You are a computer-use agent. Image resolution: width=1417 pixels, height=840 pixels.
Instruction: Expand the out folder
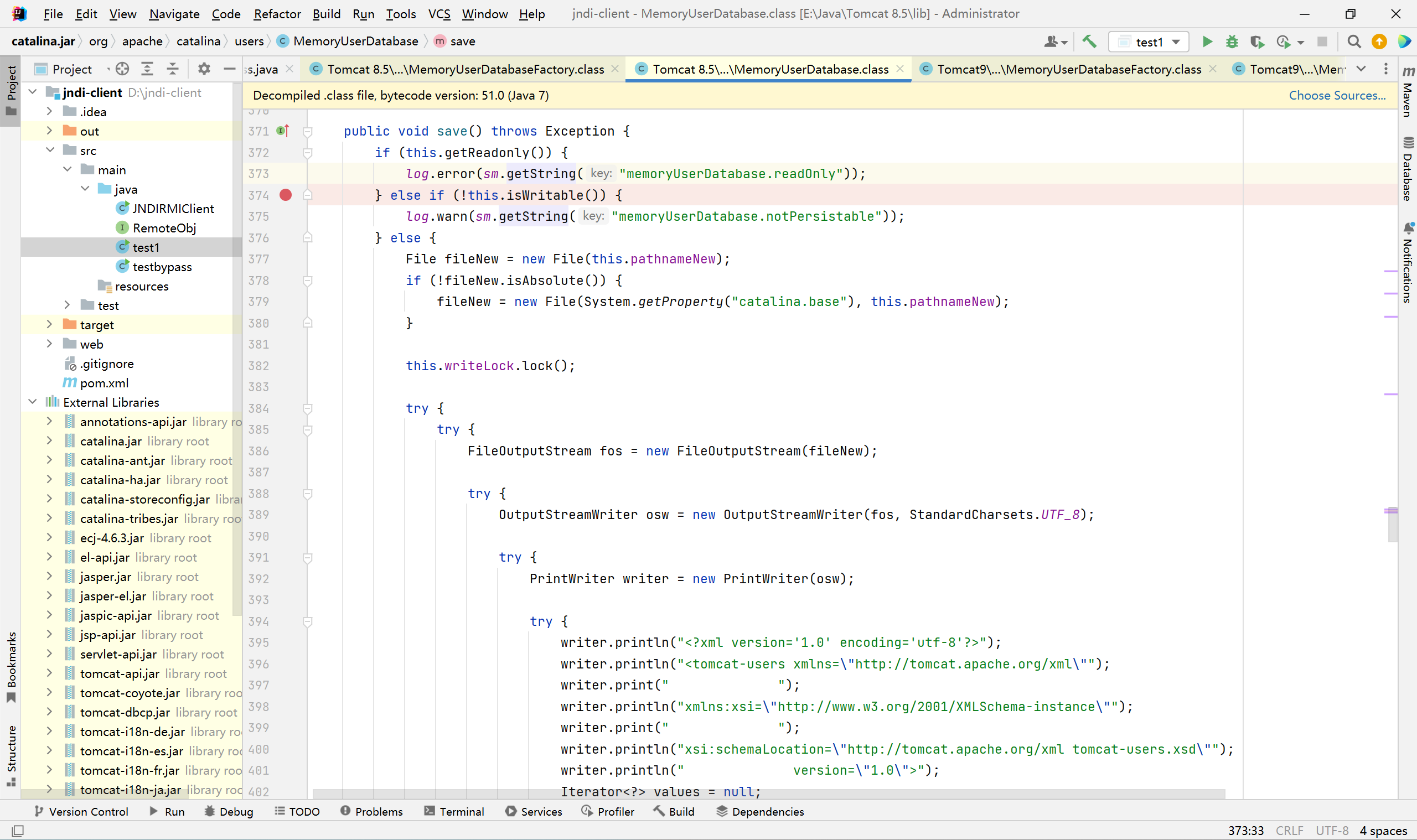pos(49,131)
